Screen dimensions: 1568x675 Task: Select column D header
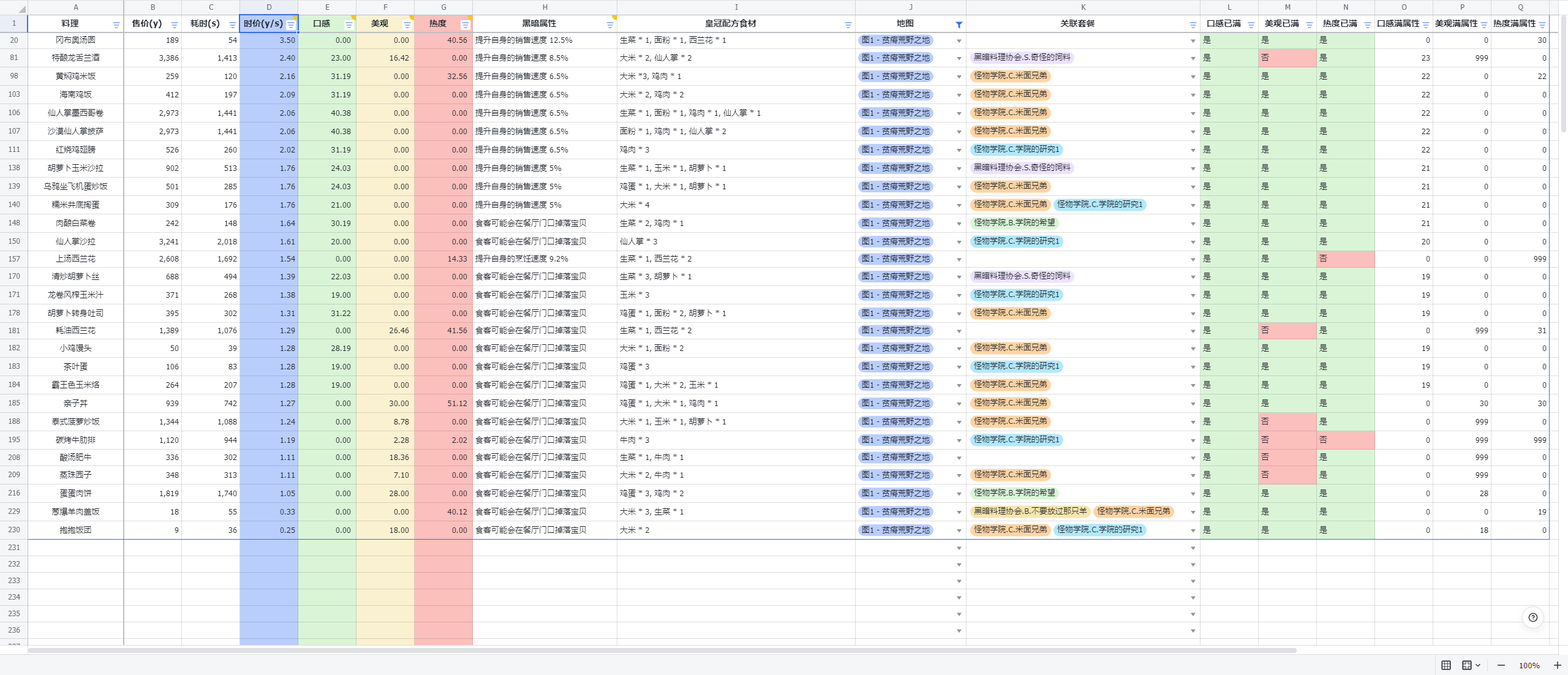[269, 7]
